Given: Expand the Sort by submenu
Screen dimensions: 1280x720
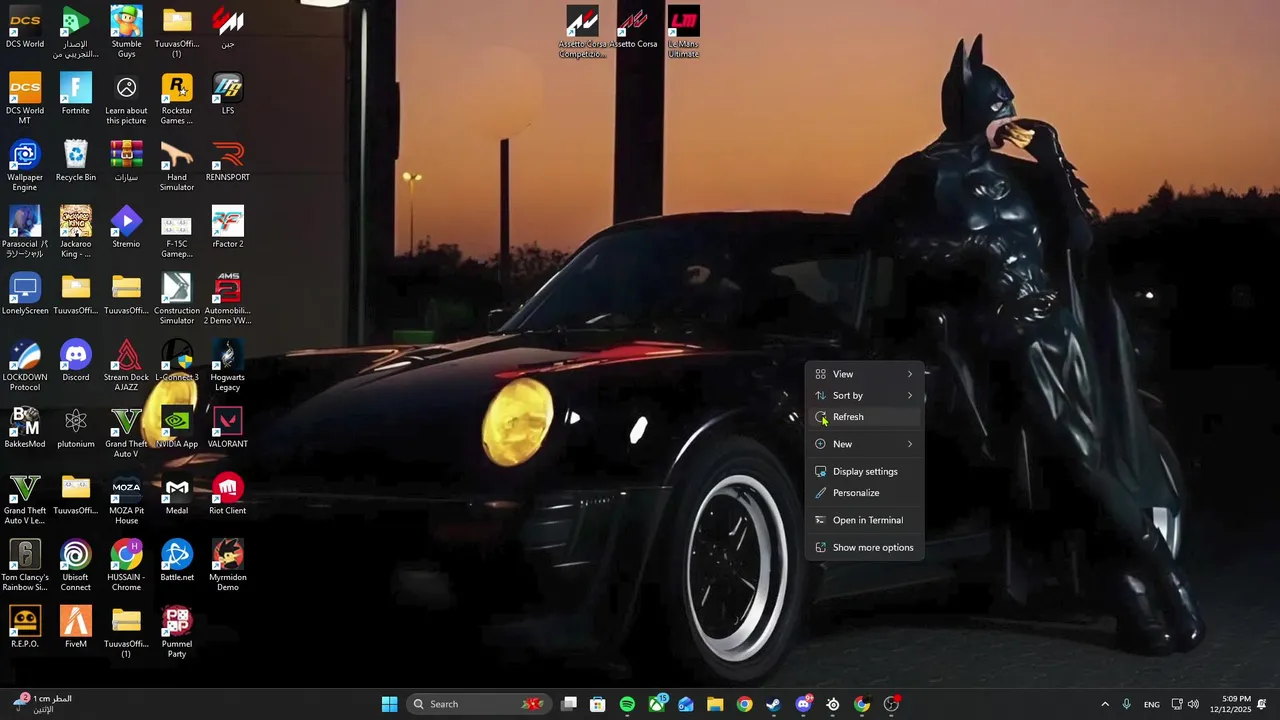Looking at the screenshot, I should click(864, 395).
